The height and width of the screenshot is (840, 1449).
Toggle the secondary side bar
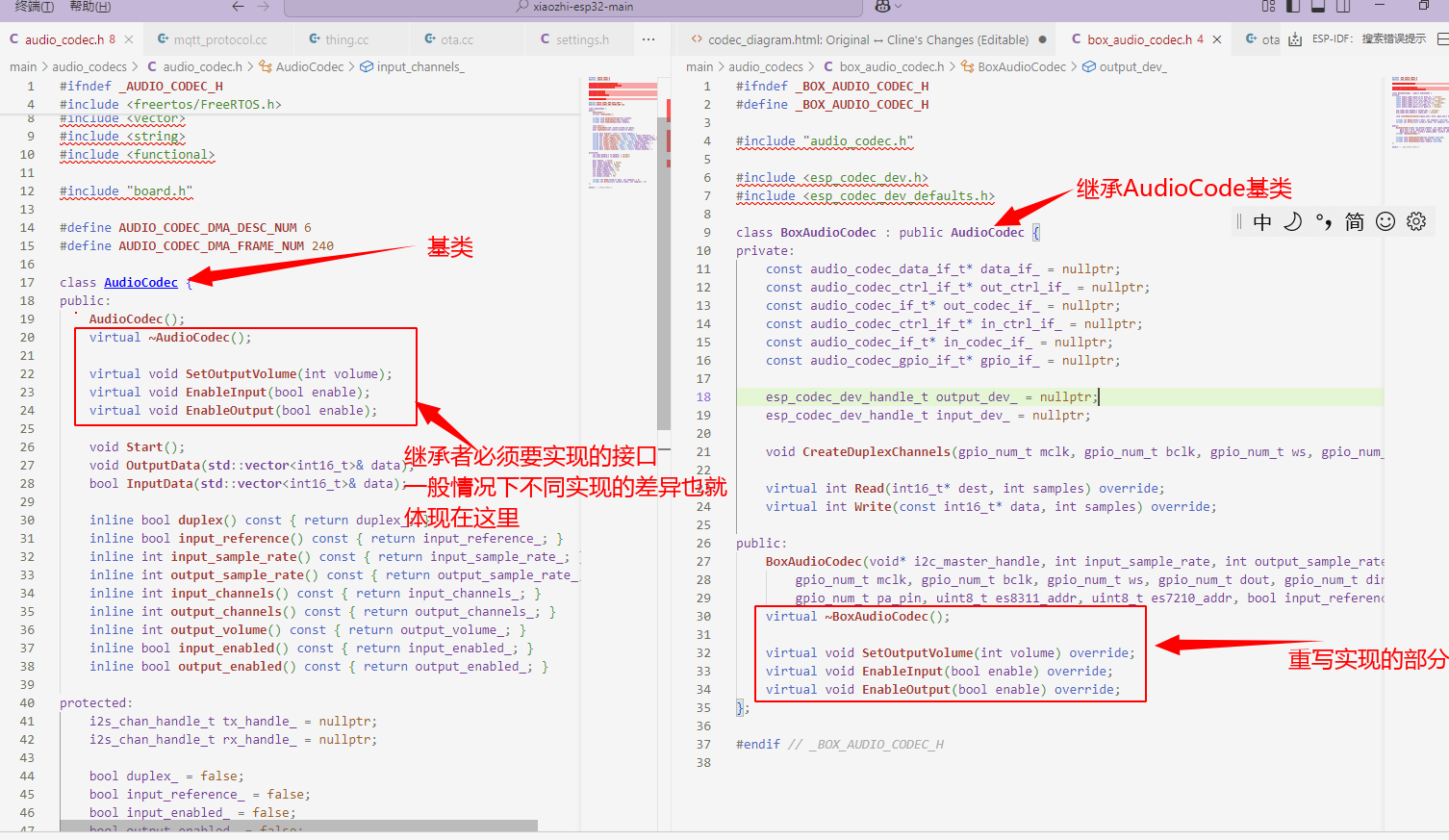pyautogui.click(x=1343, y=7)
